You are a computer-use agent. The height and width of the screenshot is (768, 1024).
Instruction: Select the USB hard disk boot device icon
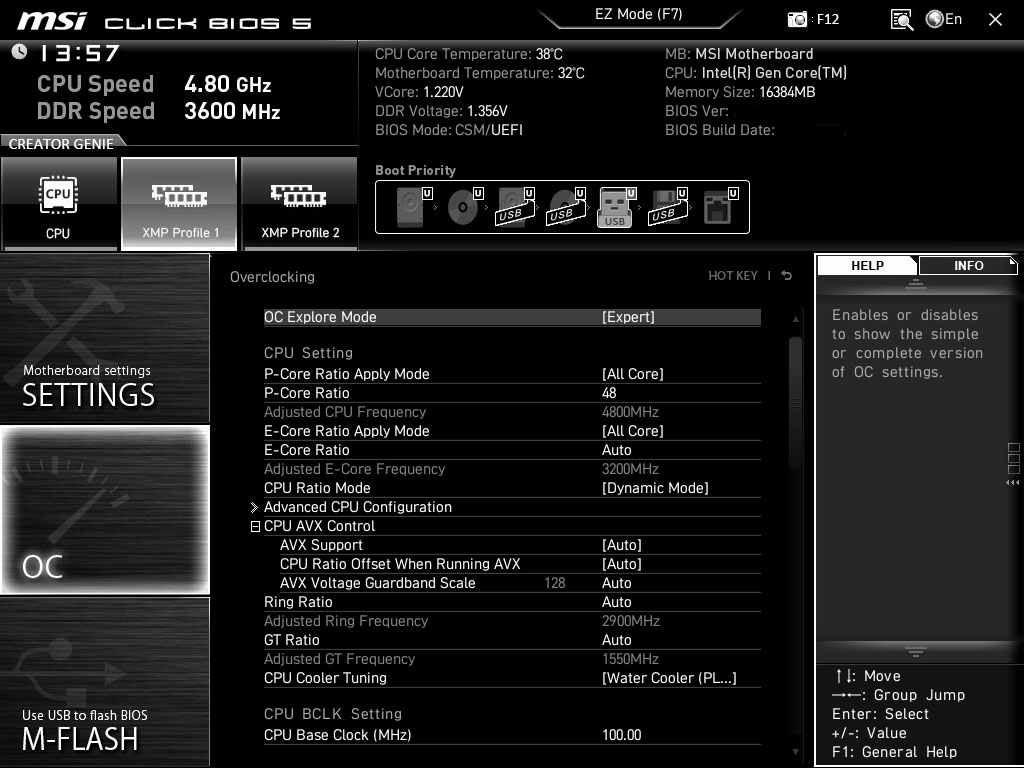(515, 207)
